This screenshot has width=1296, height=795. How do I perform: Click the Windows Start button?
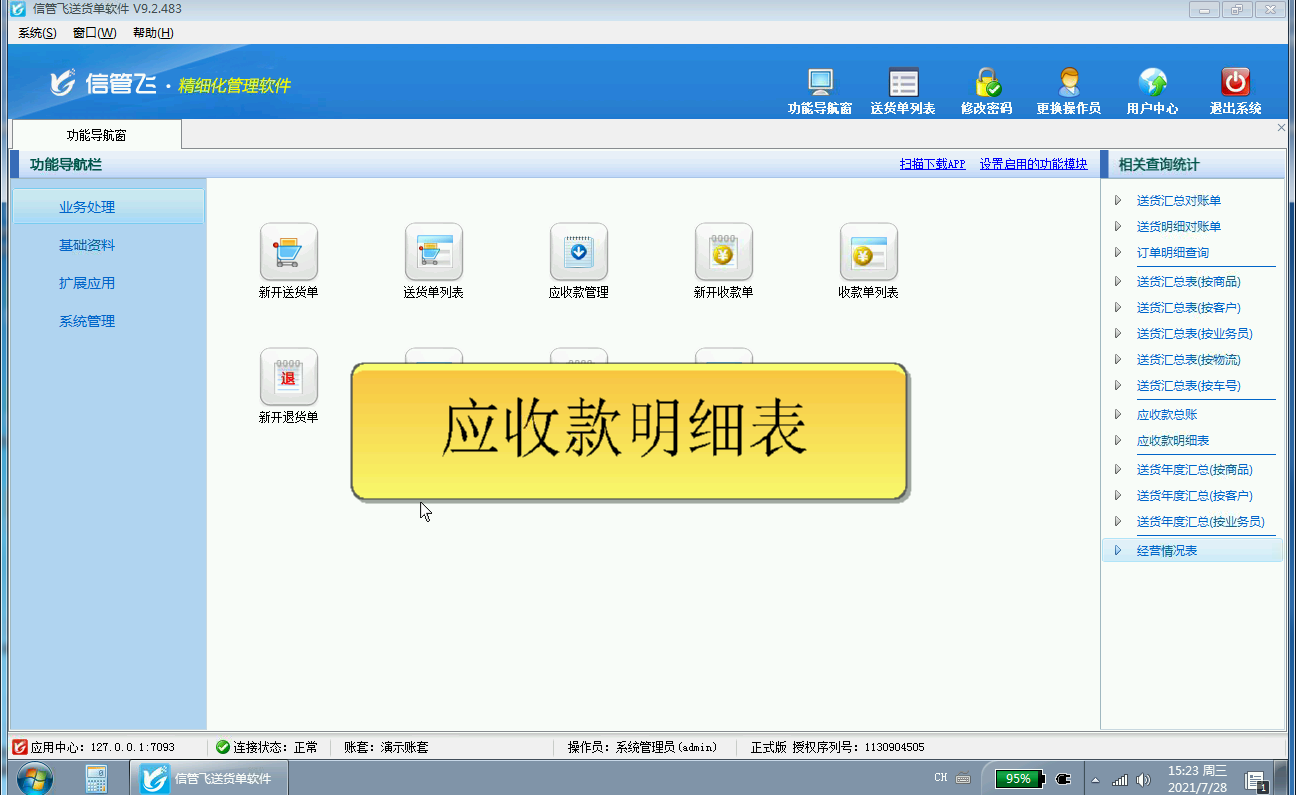(35, 778)
